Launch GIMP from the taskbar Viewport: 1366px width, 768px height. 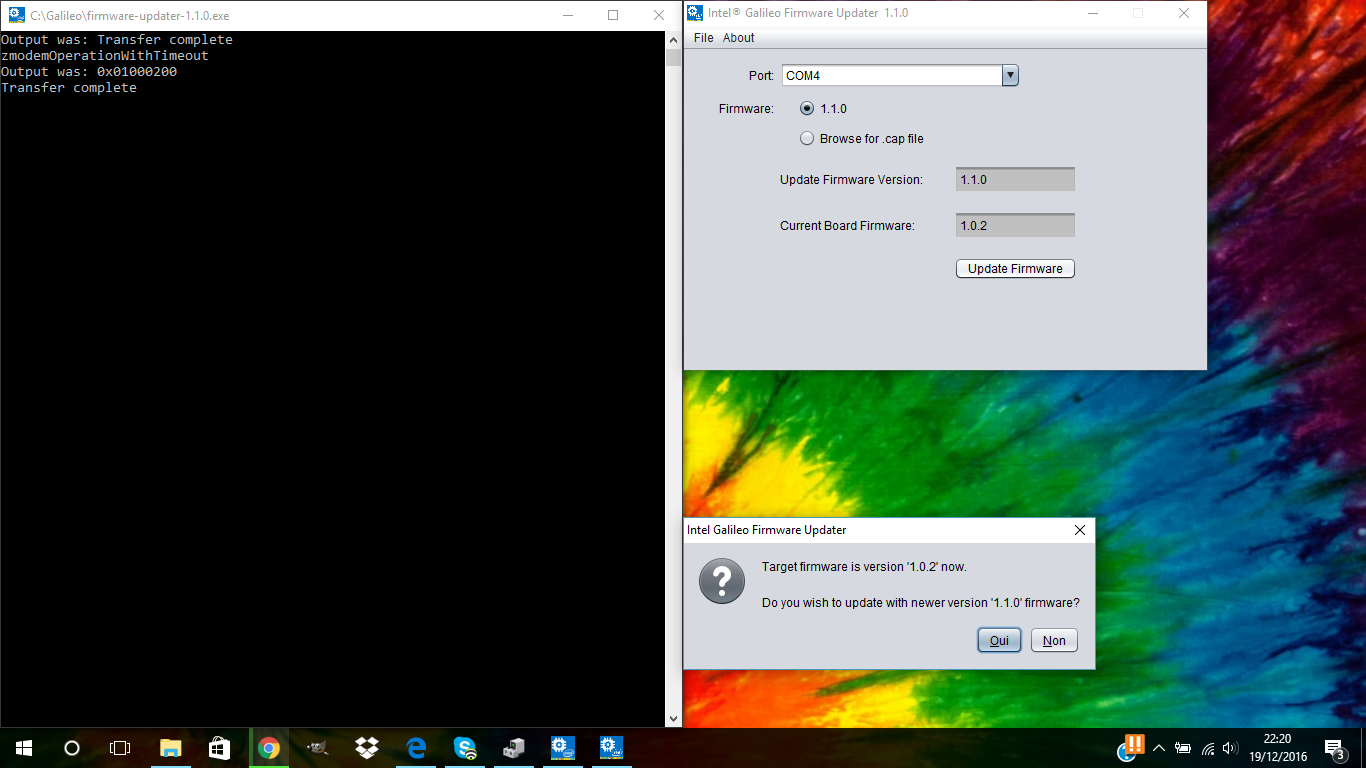pyautogui.click(x=317, y=748)
